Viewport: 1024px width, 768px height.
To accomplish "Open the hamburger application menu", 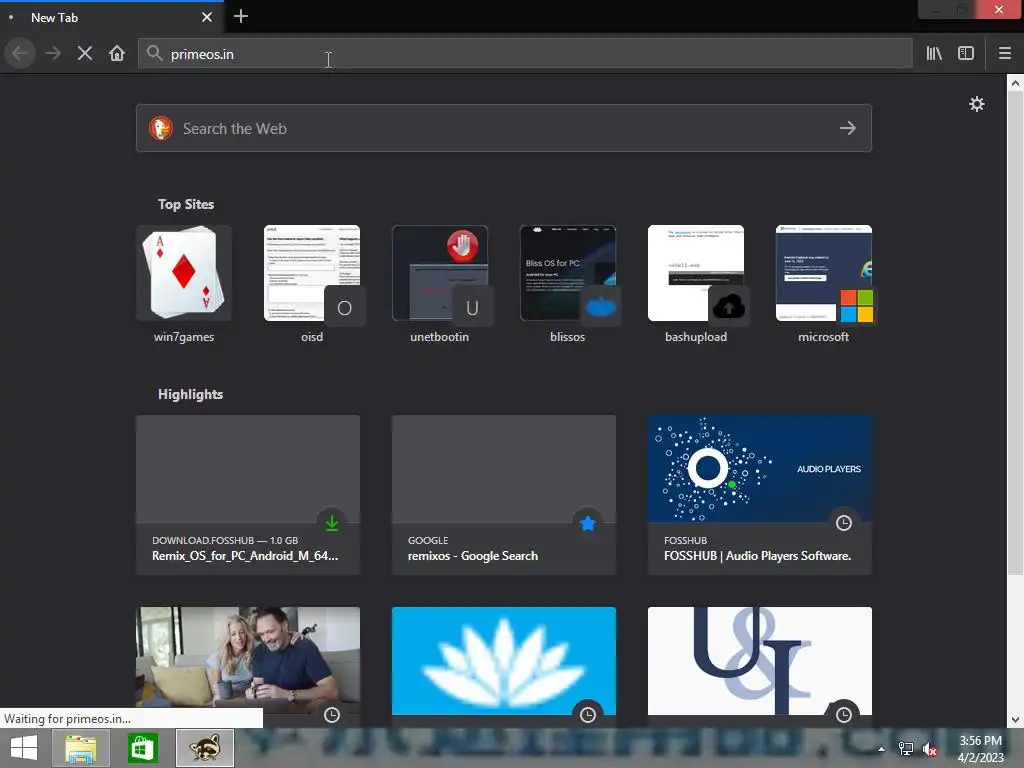I will tap(1004, 54).
